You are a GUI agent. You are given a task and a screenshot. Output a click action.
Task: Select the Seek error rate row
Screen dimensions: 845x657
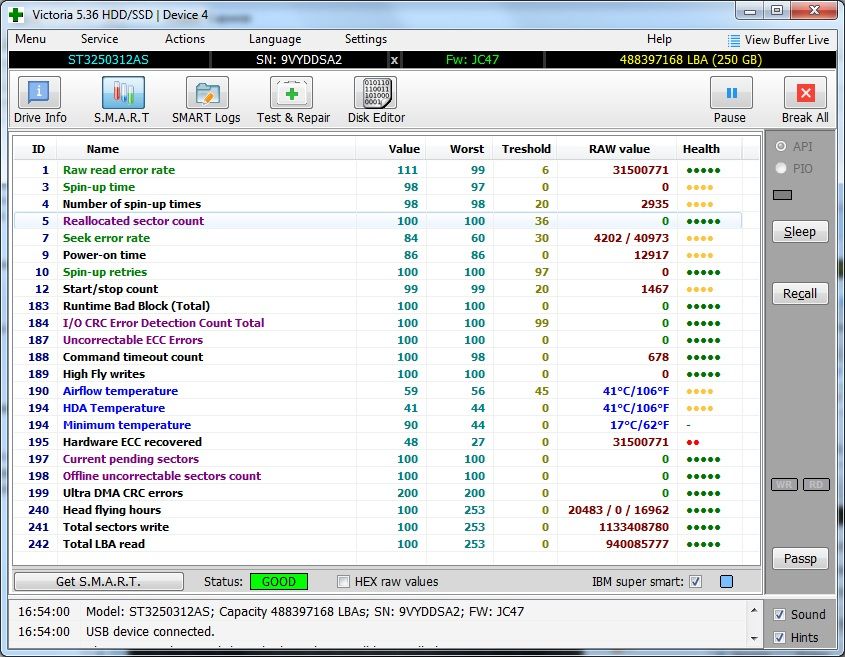pyautogui.click(x=378, y=238)
